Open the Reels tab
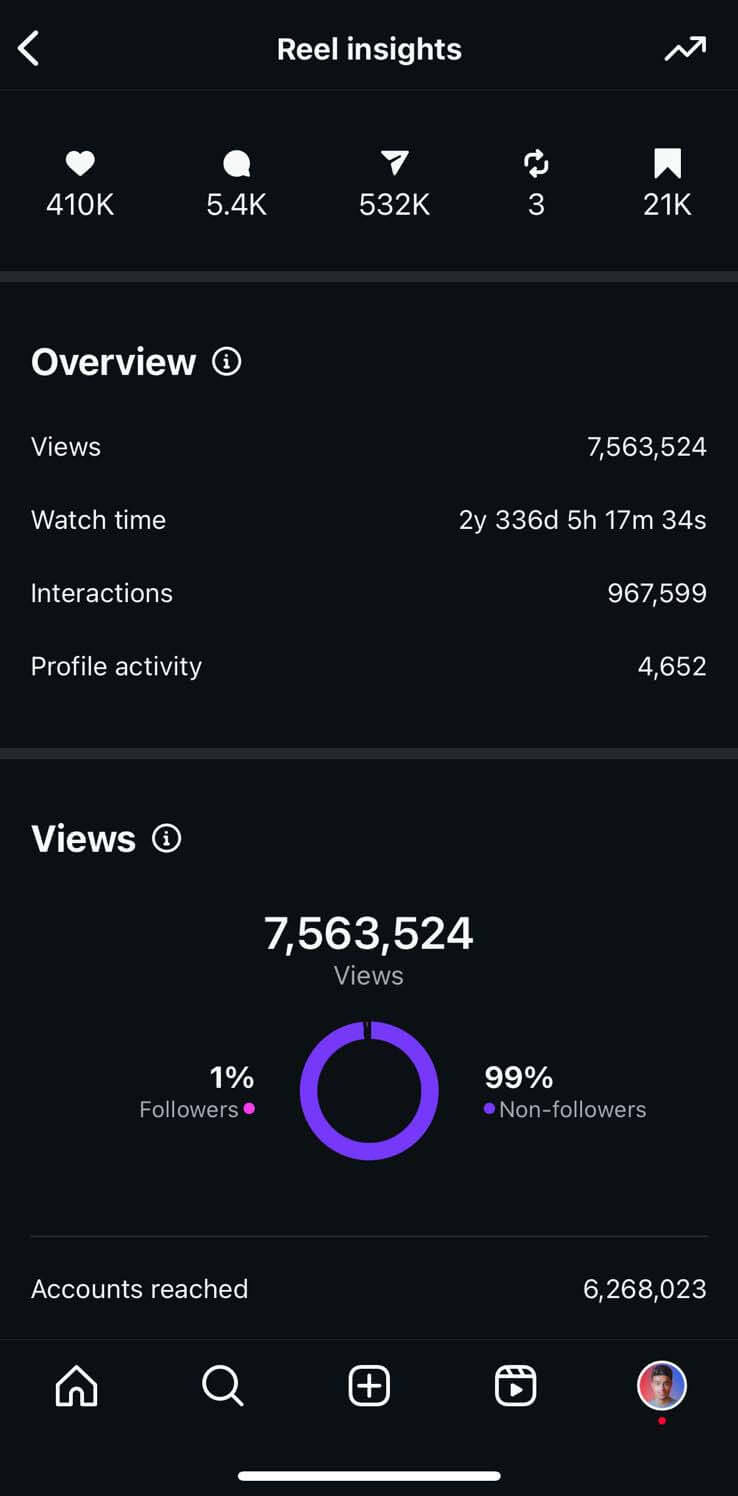Viewport: 738px width, 1496px height. click(x=516, y=1386)
